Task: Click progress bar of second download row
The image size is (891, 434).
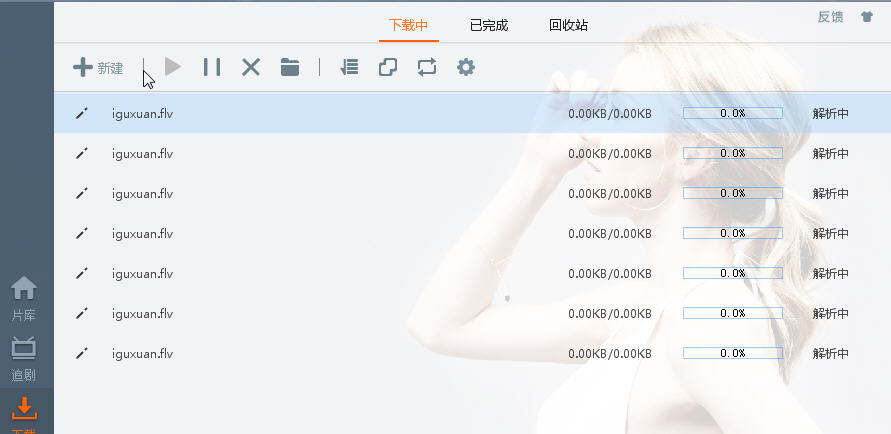Action: coord(732,153)
